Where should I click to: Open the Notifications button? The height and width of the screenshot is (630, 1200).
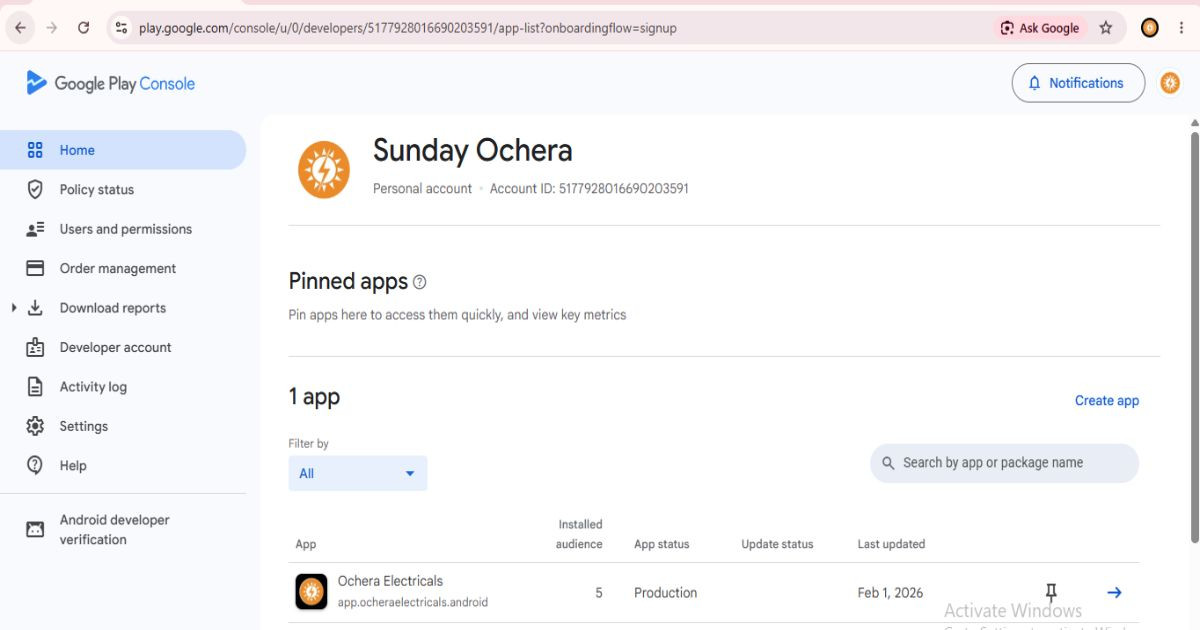coord(1078,83)
